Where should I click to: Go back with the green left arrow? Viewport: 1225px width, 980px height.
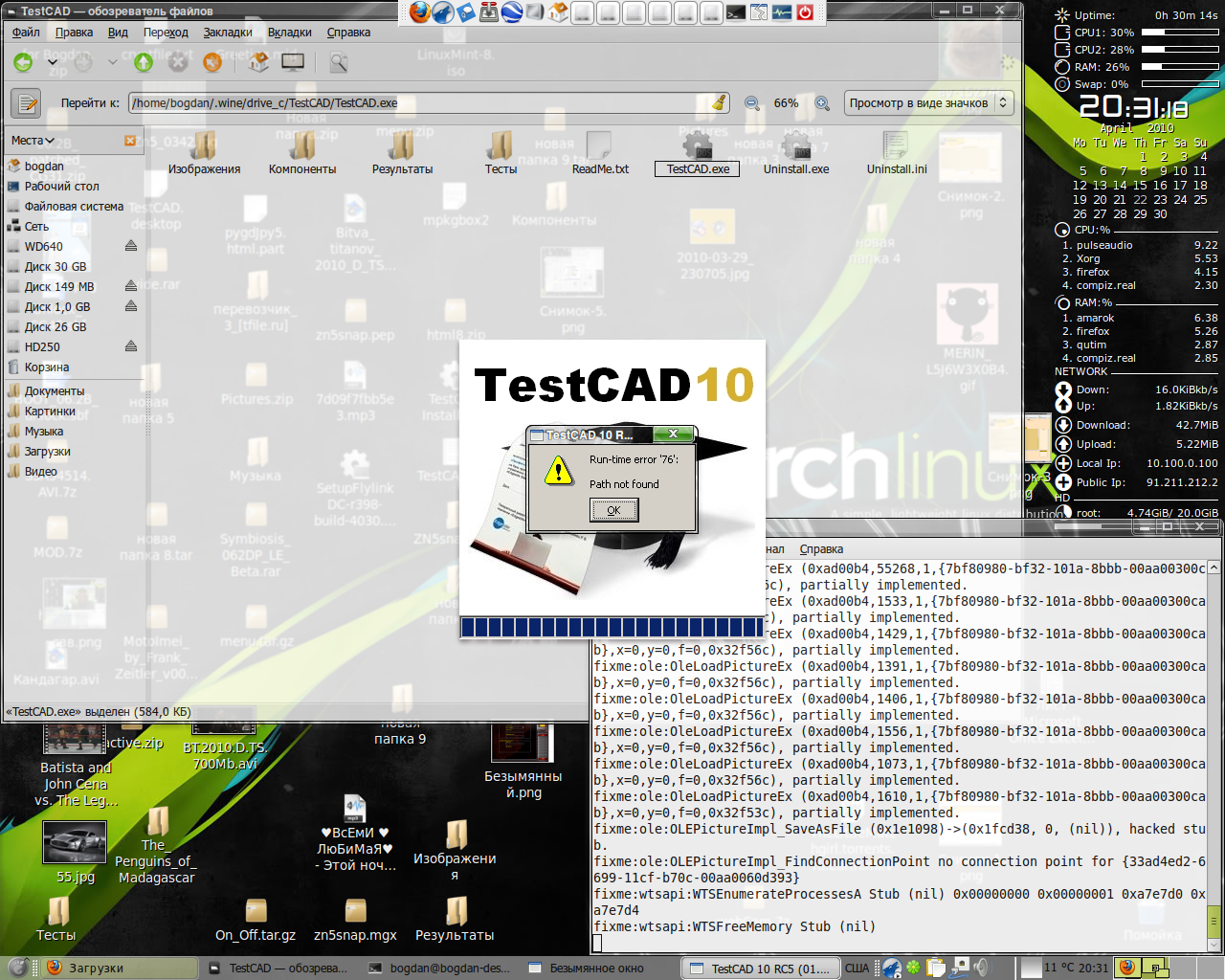[23, 62]
